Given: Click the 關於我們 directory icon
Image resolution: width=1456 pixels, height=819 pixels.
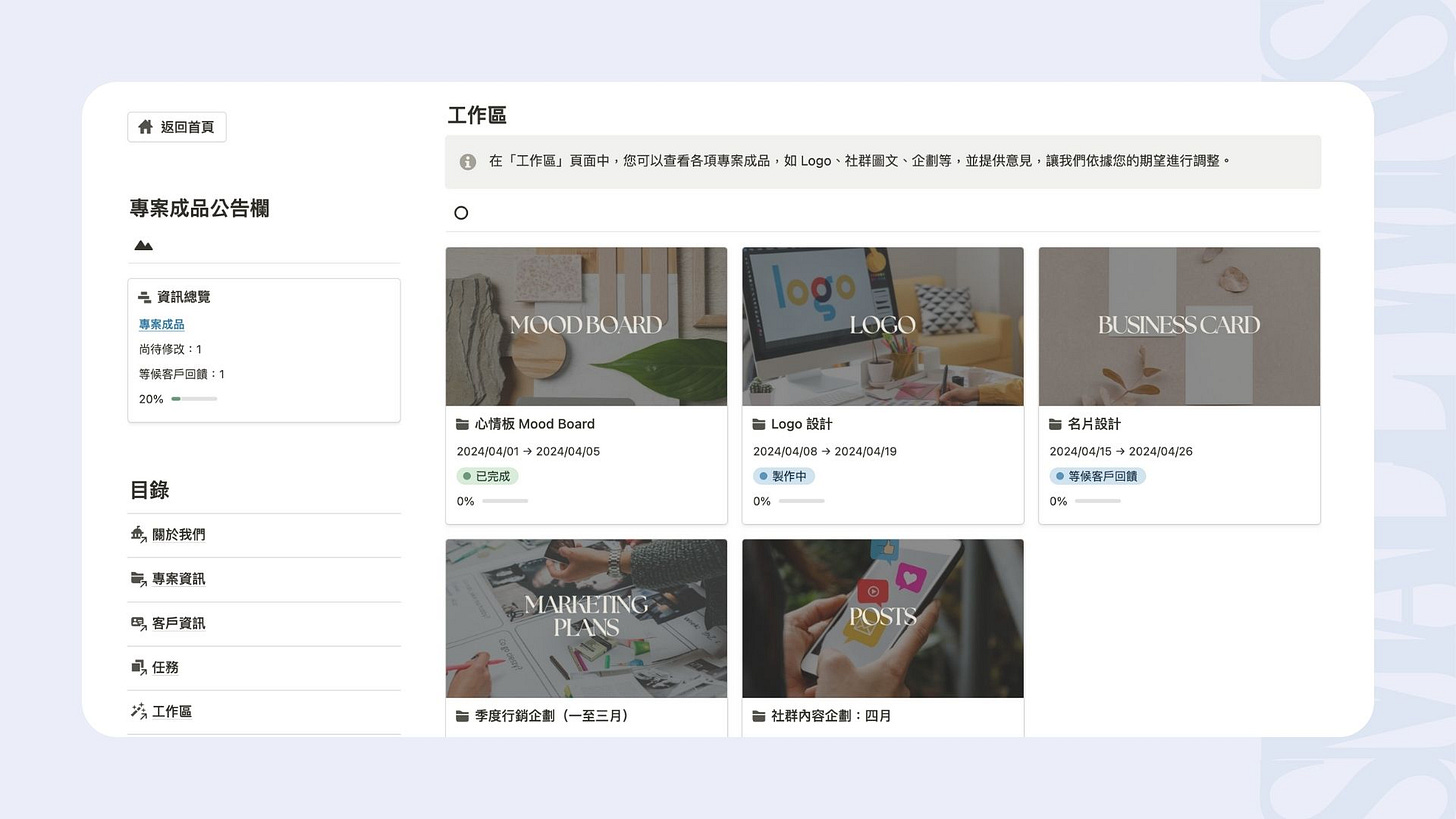Looking at the screenshot, I should [138, 534].
